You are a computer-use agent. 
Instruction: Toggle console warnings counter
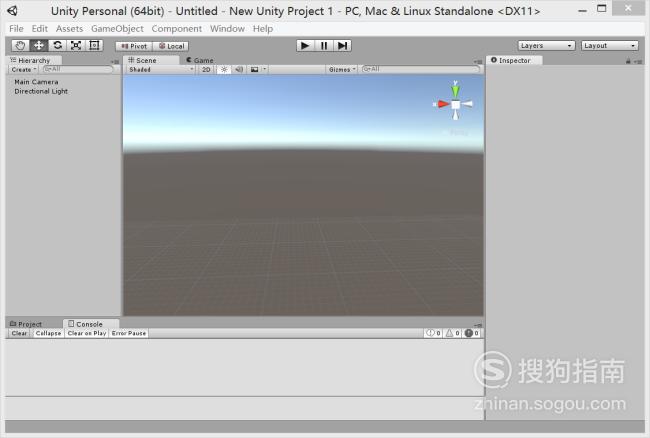point(453,333)
